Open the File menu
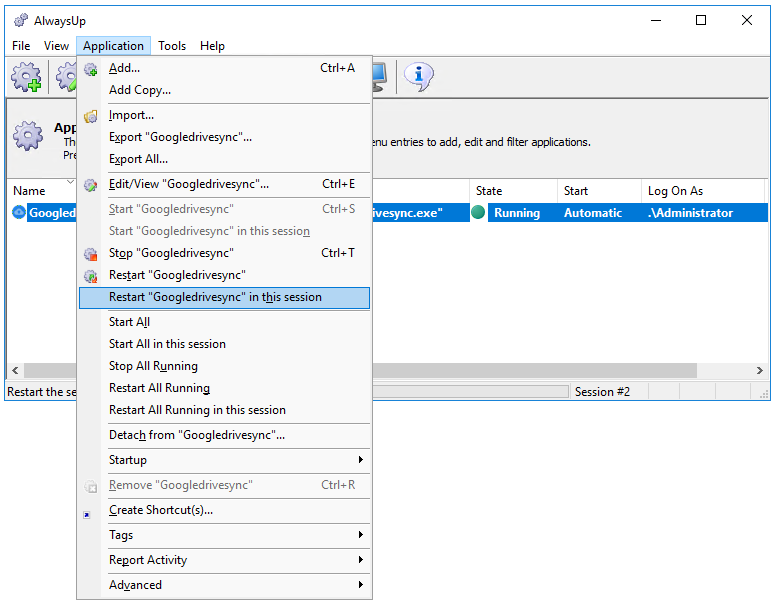The height and width of the screenshot is (603, 775). coord(21,45)
